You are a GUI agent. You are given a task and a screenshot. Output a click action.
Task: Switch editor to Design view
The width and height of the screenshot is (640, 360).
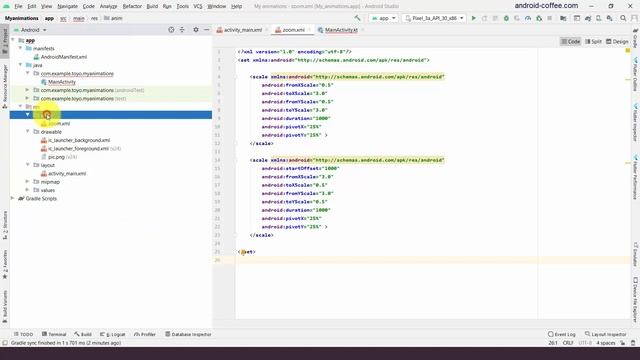[x=617, y=41]
